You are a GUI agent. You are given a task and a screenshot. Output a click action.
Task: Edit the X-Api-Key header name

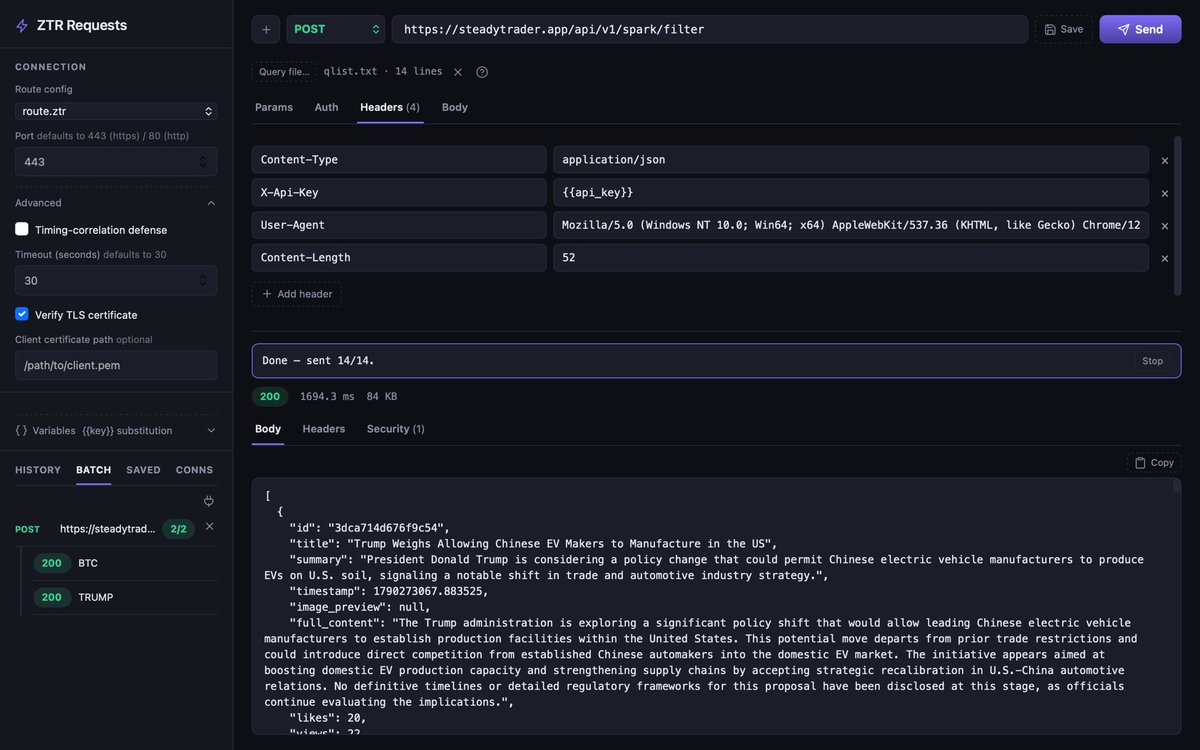pyautogui.click(x=399, y=192)
